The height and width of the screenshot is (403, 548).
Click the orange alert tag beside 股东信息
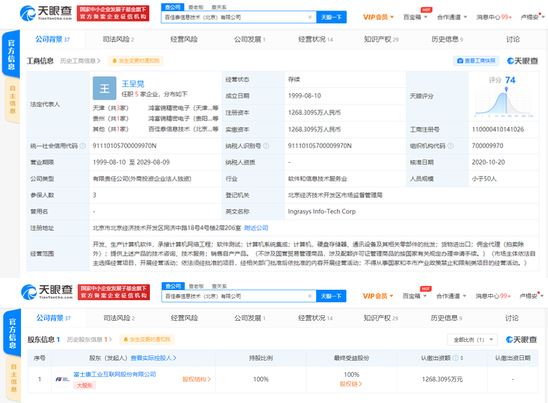click(147, 339)
